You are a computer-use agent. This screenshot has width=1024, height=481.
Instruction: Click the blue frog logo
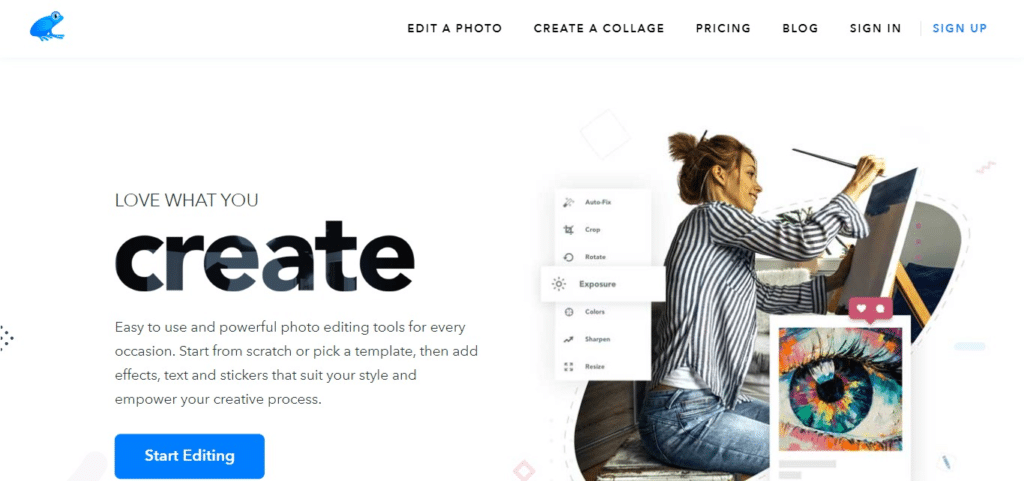(x=47, y=26)
